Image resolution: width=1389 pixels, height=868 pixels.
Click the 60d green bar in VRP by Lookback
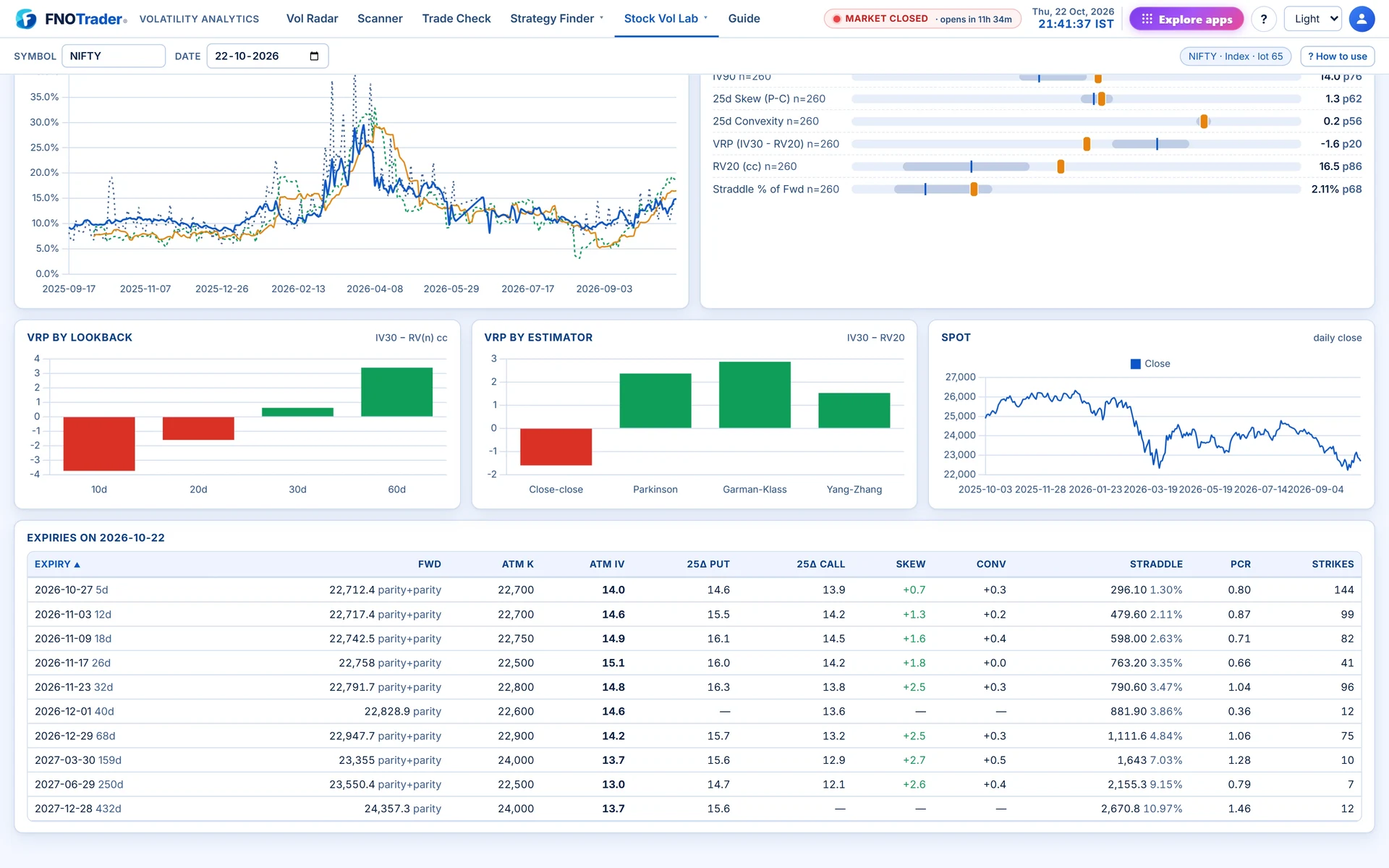pyautogui.click(x=396, y=392)
